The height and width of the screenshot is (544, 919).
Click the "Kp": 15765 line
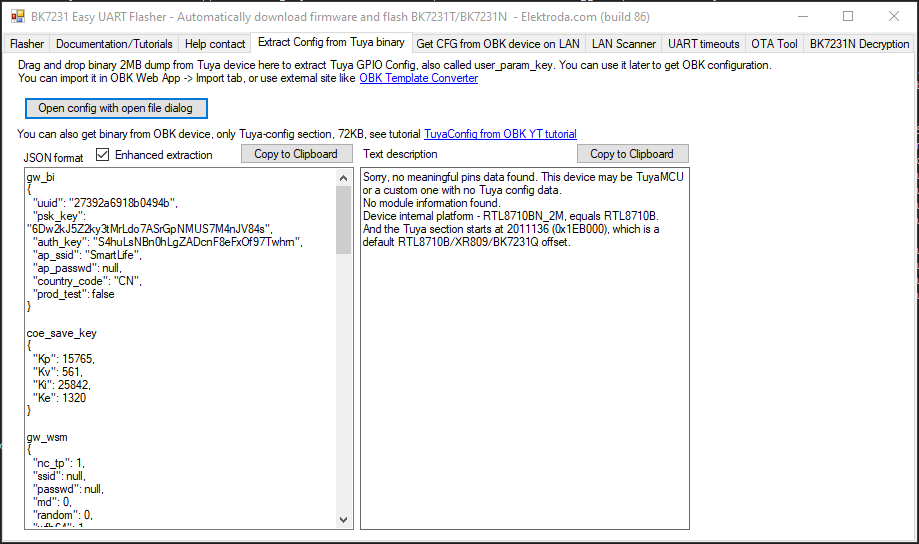(63, 359)
